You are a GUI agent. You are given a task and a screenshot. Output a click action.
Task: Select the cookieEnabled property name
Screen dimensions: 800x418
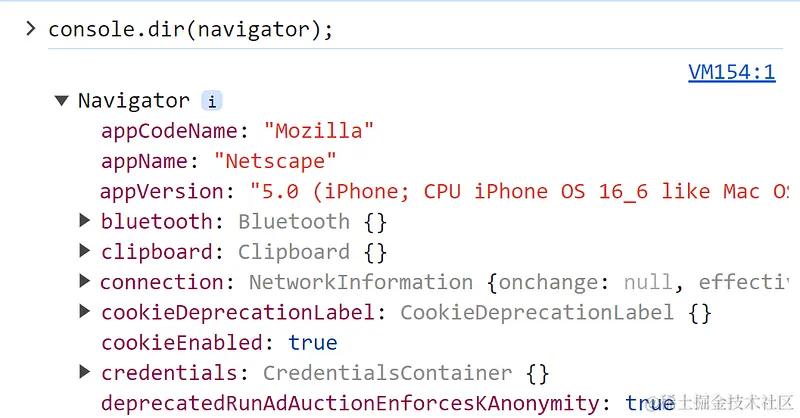(x=182, y=342)
